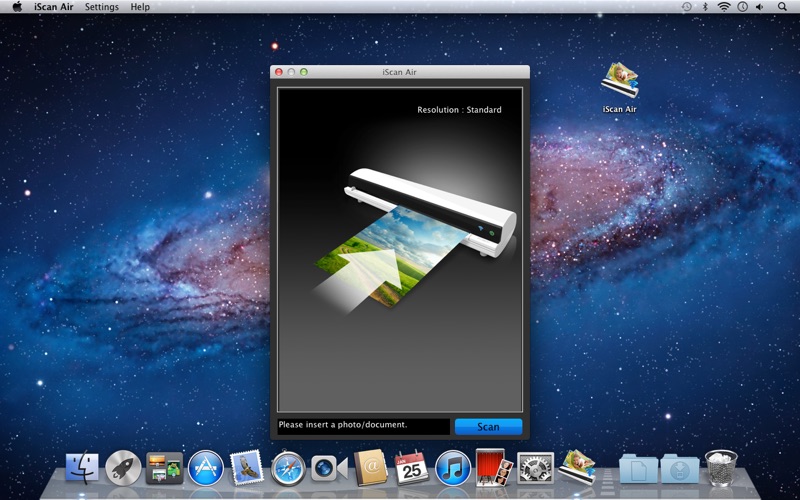Open Finder from the dock
The height and width of the screenshot is (500, 800).
pos(82,468)
